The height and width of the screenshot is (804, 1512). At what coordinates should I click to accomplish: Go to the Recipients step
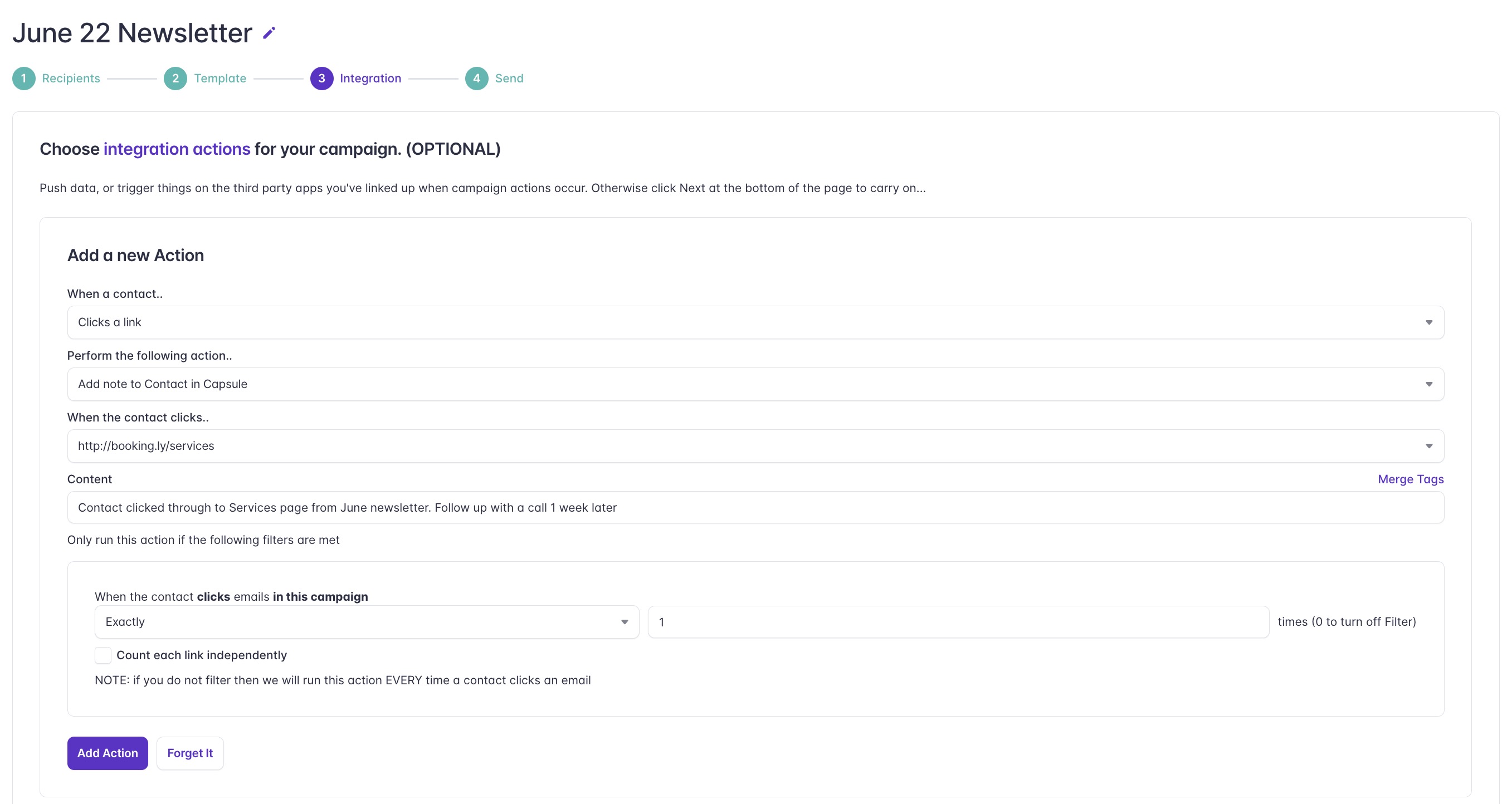pyautogui.click(x=71, y=79)
